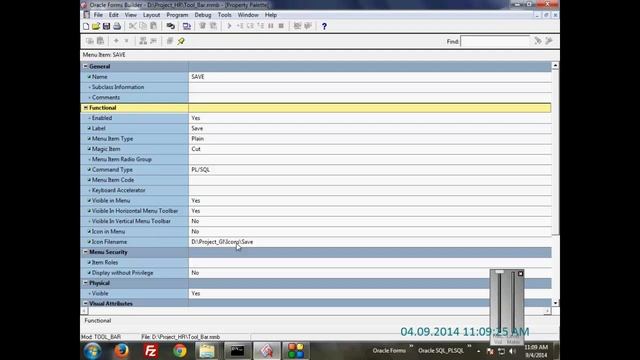Viewport: 640px width, 360px height.
Task: Select the Menu Item Code property row
Action: pyautogui.click(x=316, y=180)
